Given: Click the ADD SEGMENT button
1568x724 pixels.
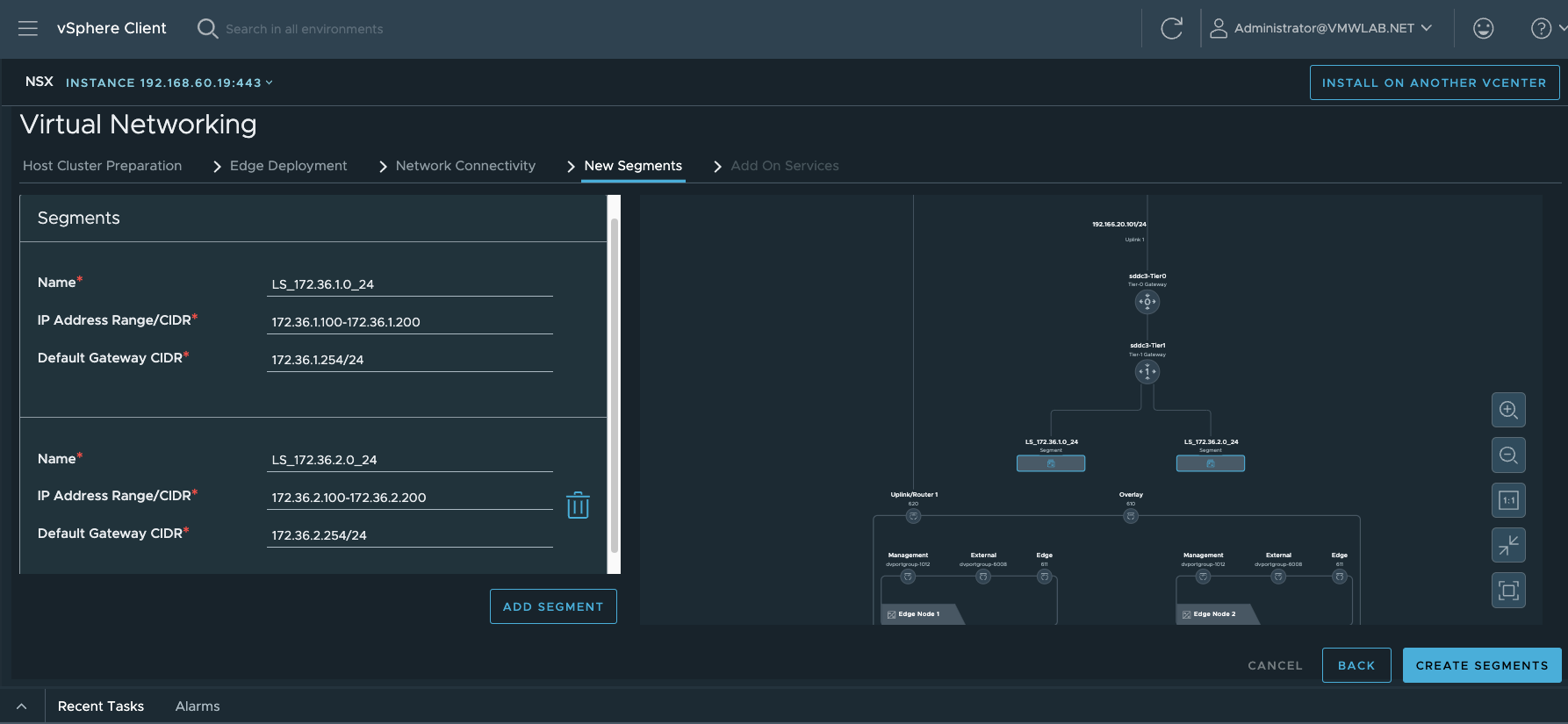Looking at the screenshot, I should 553,606.
